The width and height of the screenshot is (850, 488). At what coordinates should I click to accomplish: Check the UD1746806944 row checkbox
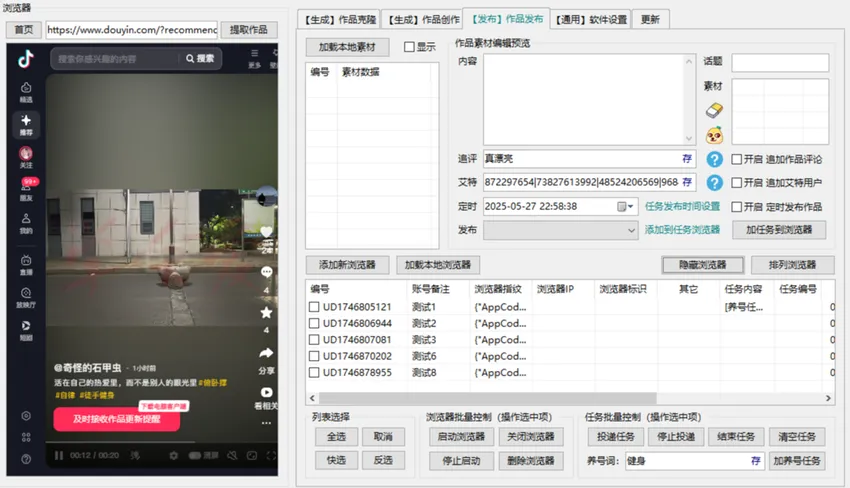click(x=314, y=323)
